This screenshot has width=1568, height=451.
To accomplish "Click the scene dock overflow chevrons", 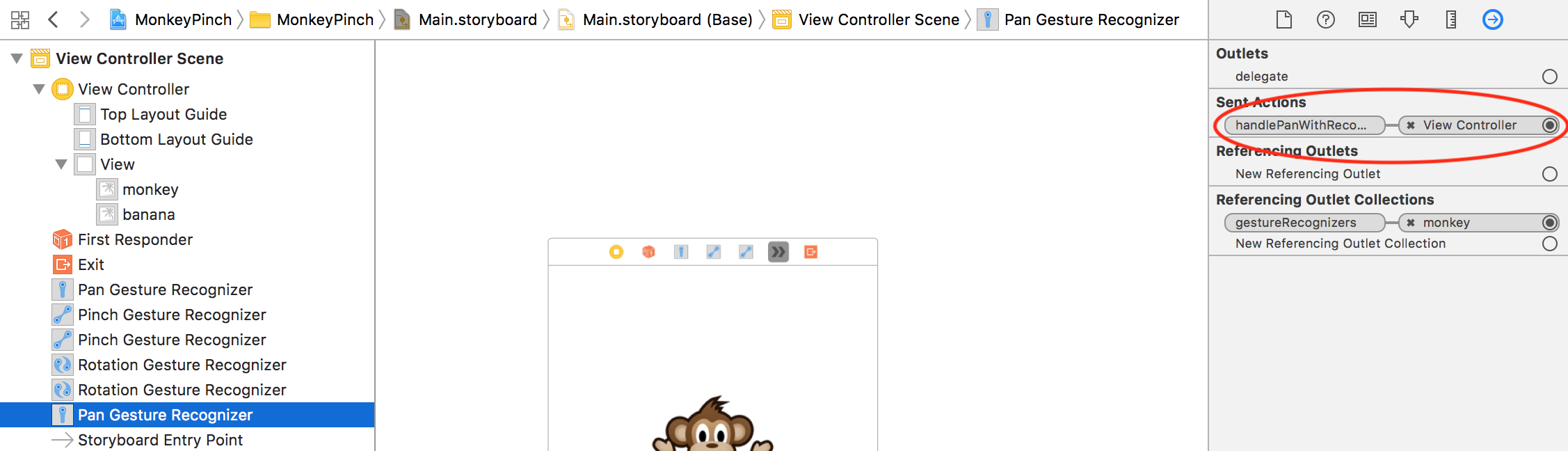I will pos(778,252).
